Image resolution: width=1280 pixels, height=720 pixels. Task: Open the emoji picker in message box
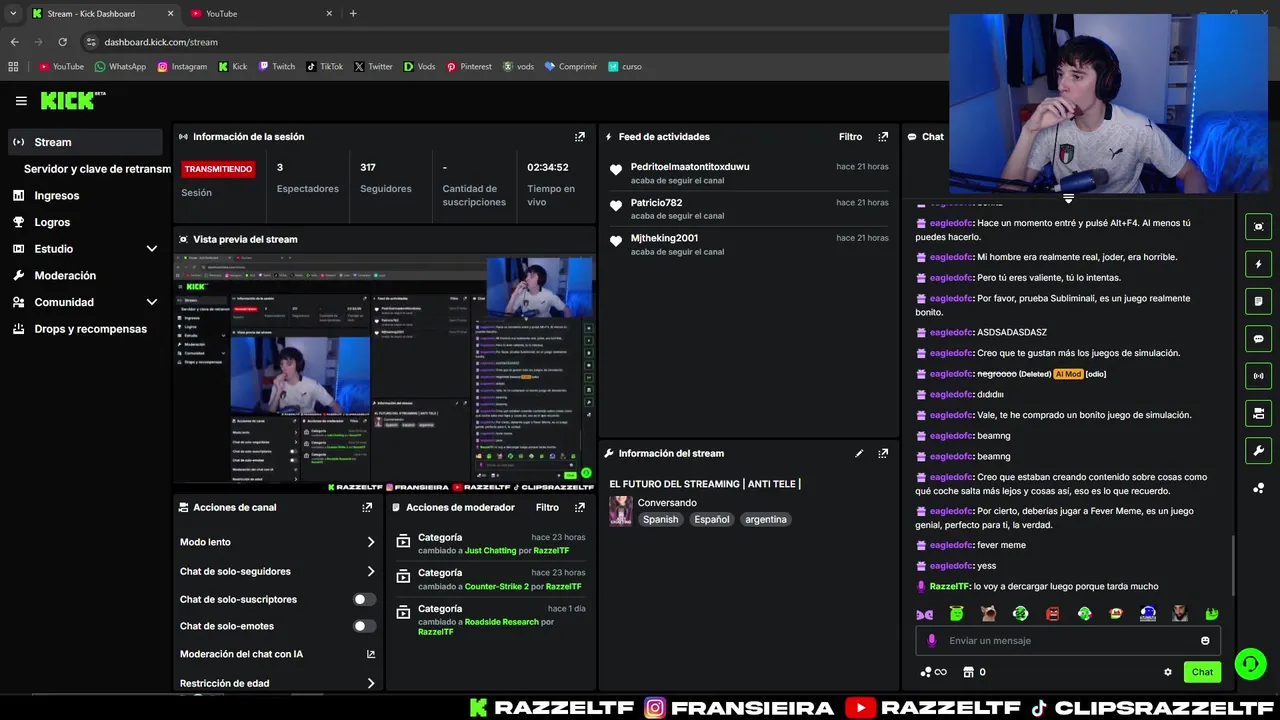click(x=1205, y=641)
